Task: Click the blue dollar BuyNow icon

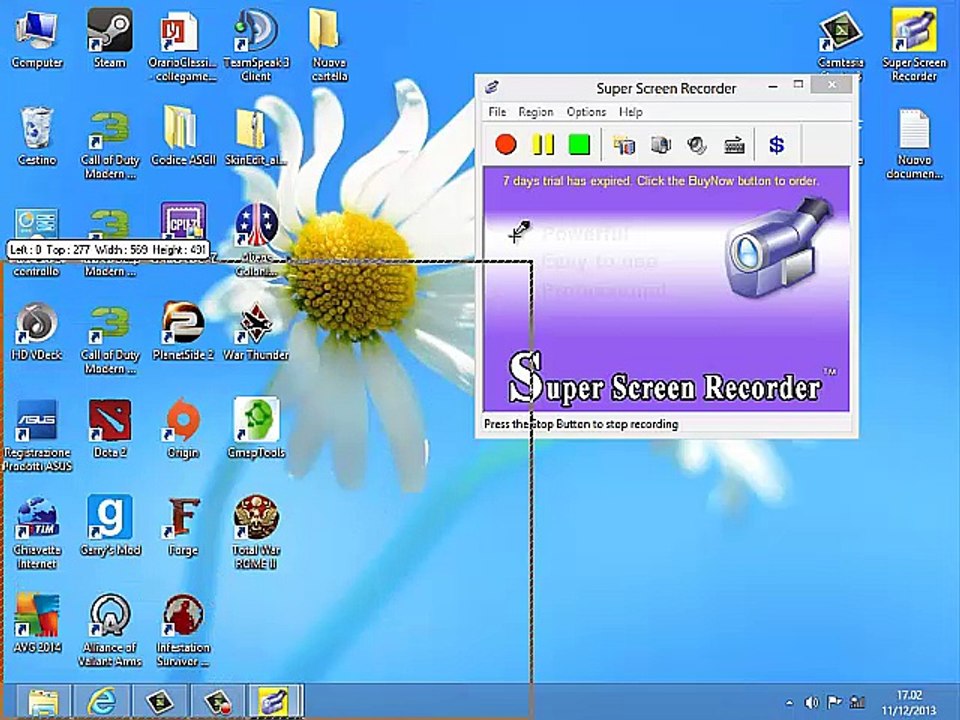Action: pyautogui.click(x=776, y=145)
